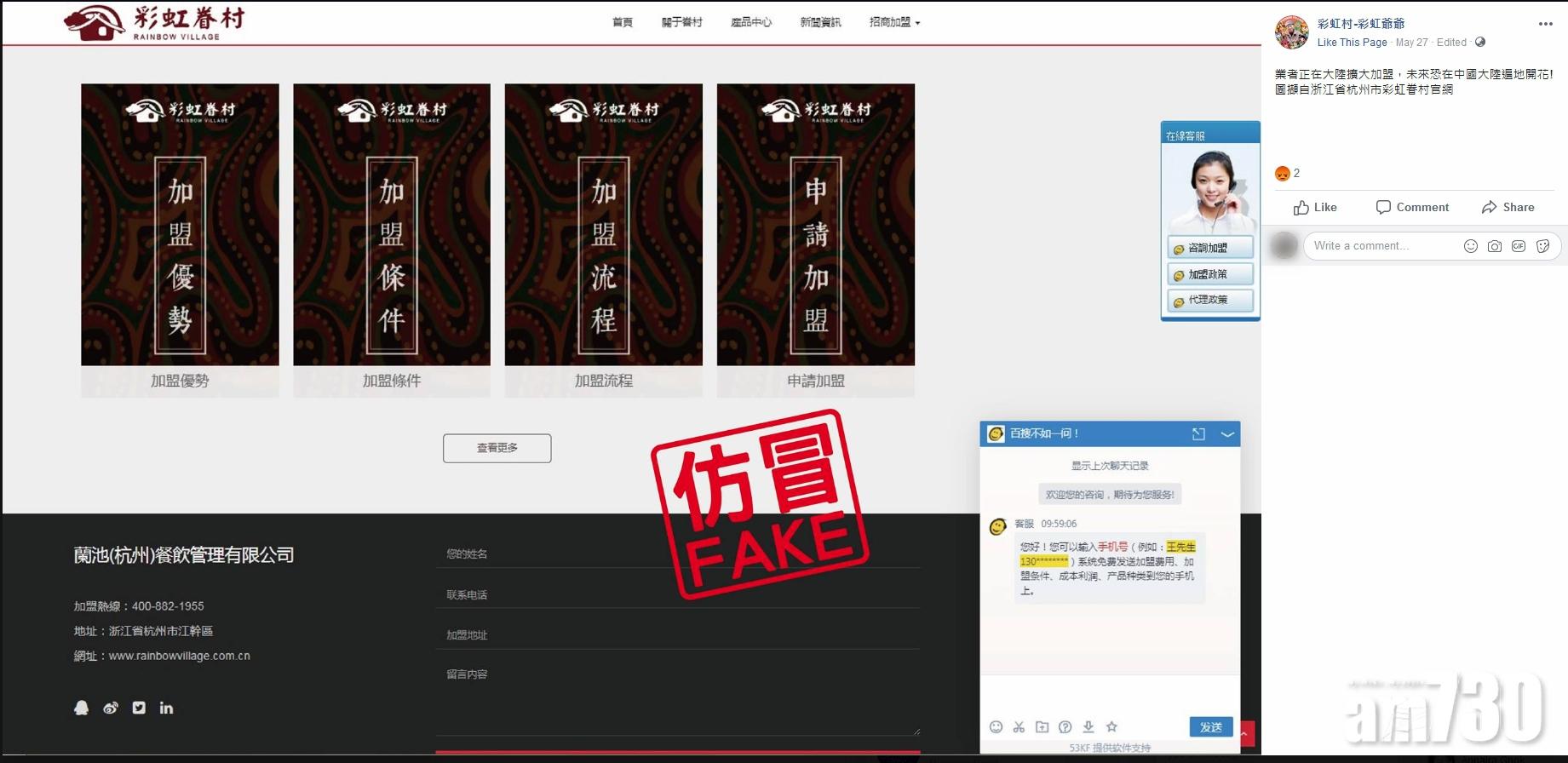Open the LinkedIn icon in footer
This screenshot has width=1568, height=763.
coord(166,708)
